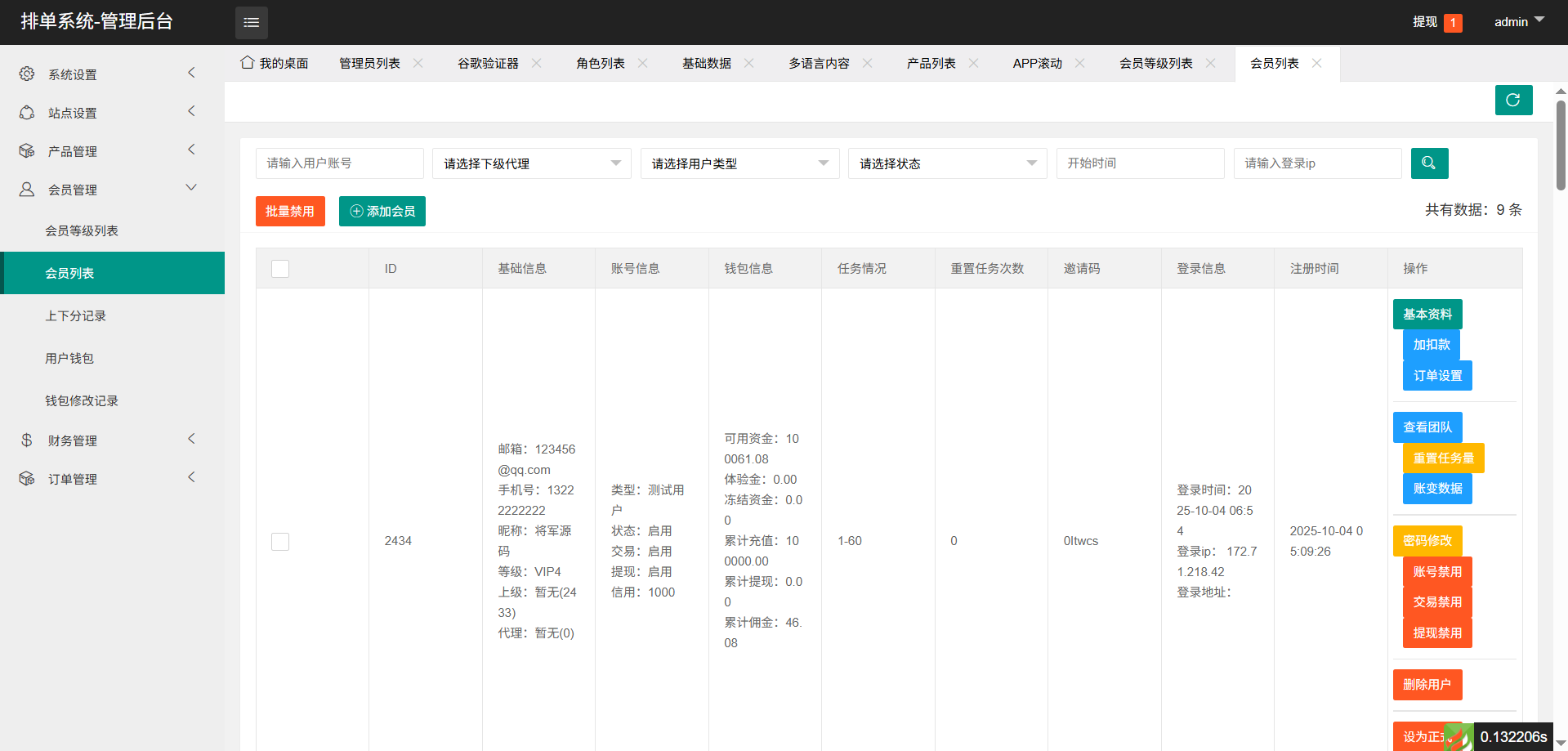Click the green search magnifier button
Image resolution: width=1568 pixels, height=751 pixels.
point(1429,163)
